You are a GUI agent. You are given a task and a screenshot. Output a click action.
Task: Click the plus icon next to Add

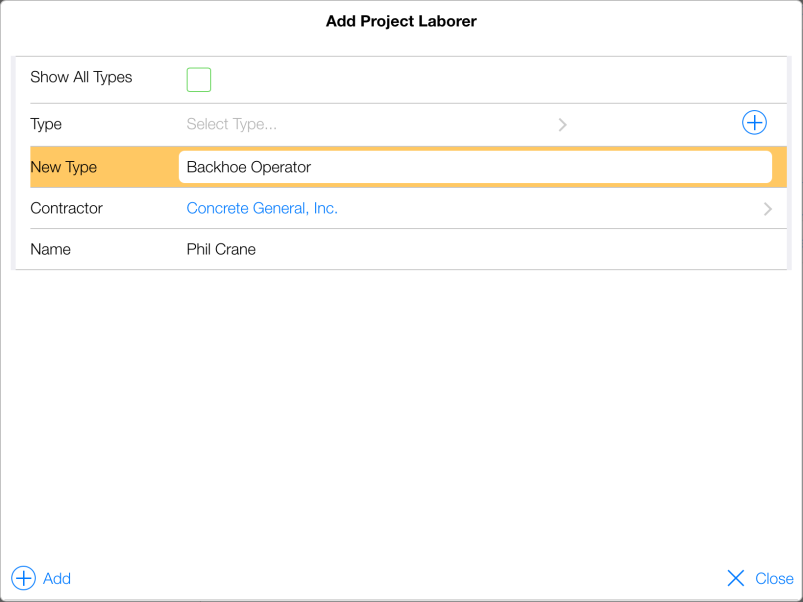tap(23, 578)
